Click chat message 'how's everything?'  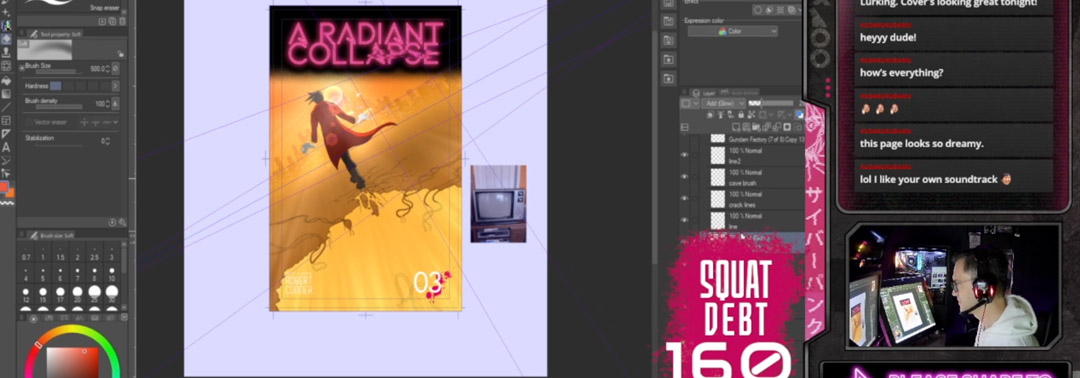902,72
